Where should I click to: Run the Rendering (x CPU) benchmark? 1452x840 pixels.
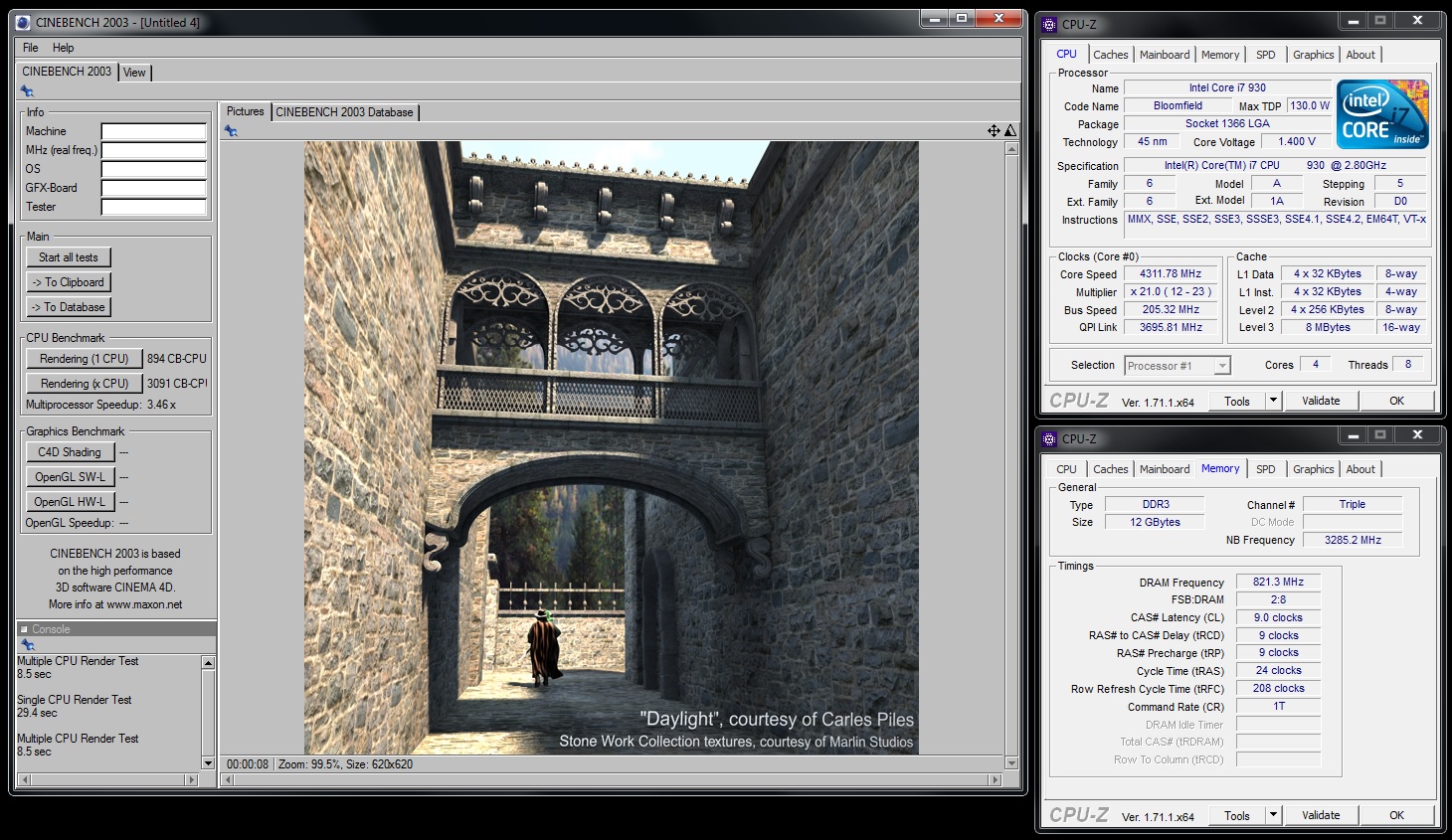pyautogui.click(x=85, y=384)
